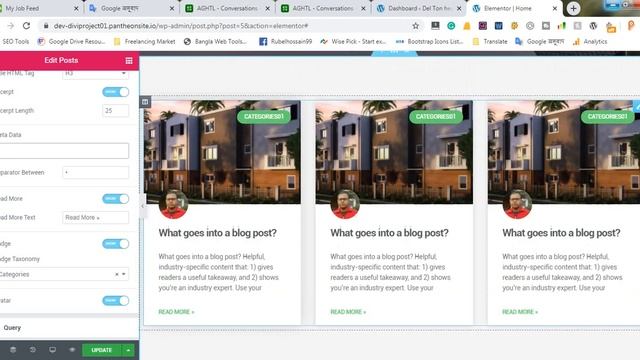Screen dimensions: 640x360
Task: Switch to Dashboard WordPress browser tab
Action: click(418, 8)
